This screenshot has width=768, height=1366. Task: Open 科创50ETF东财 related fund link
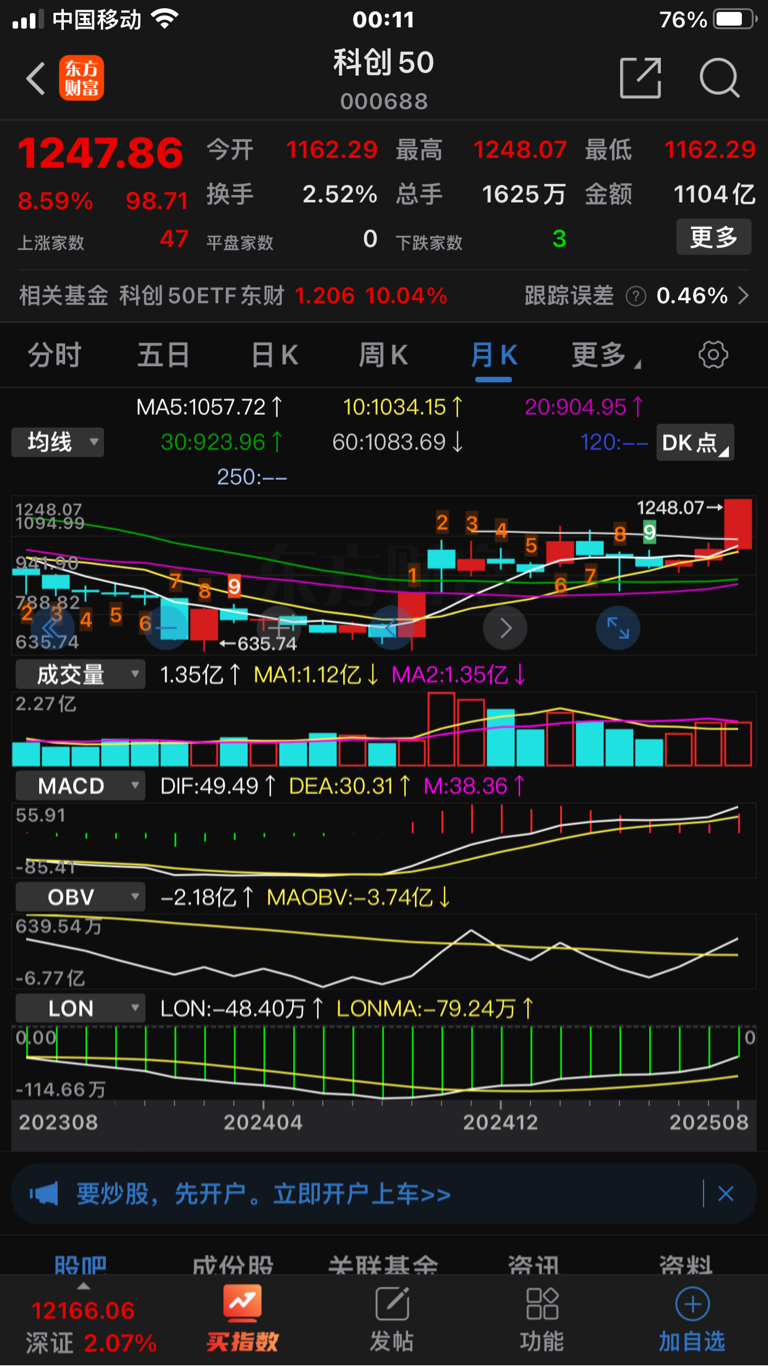[x=202, y=296]
